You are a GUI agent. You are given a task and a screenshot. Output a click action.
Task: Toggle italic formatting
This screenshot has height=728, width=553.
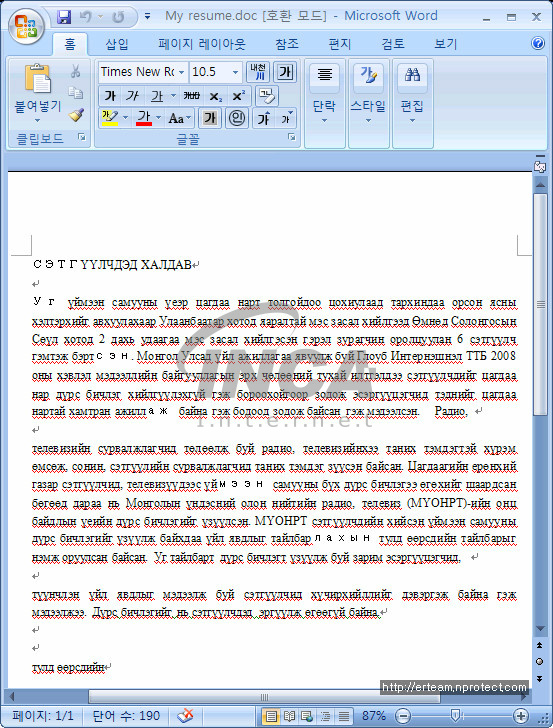pos(133,96)
